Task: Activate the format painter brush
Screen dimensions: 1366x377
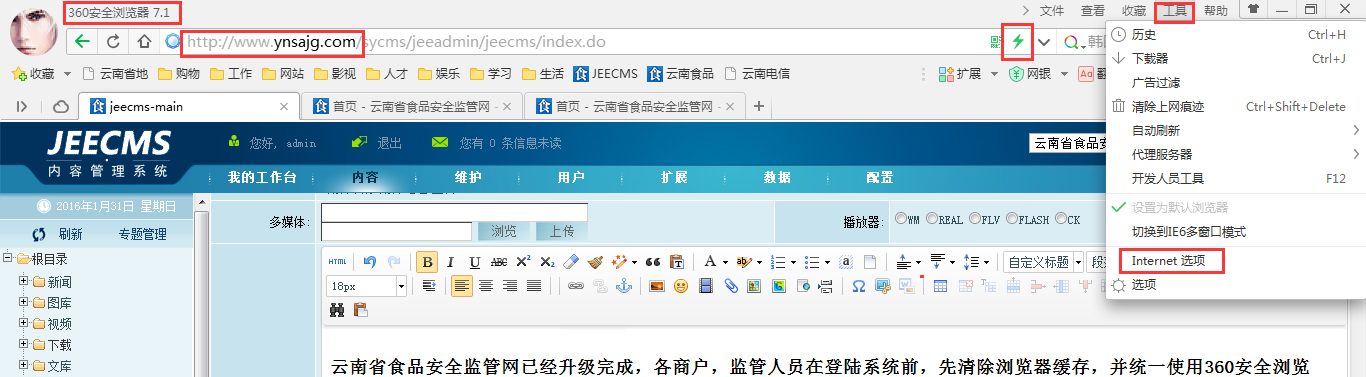Action: (x=595, y=262)
